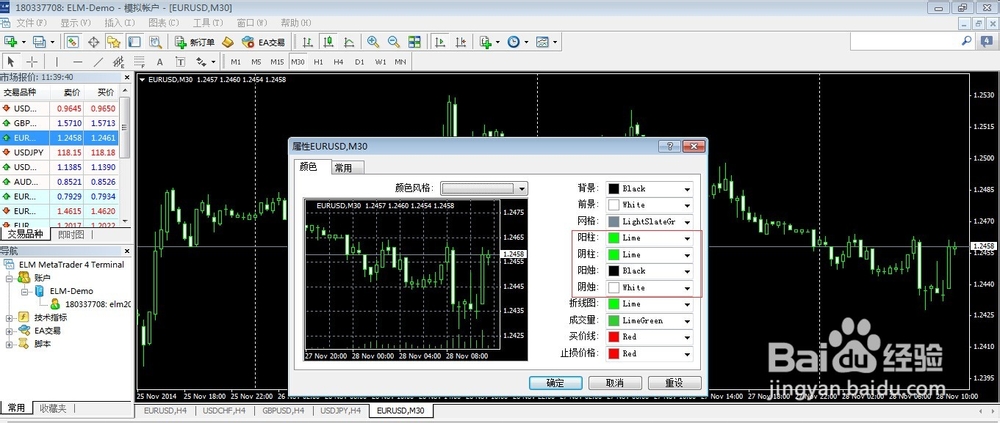The image size is (1000, 423).
Task: Switch timeframe to H1
Action: [318, 62]
